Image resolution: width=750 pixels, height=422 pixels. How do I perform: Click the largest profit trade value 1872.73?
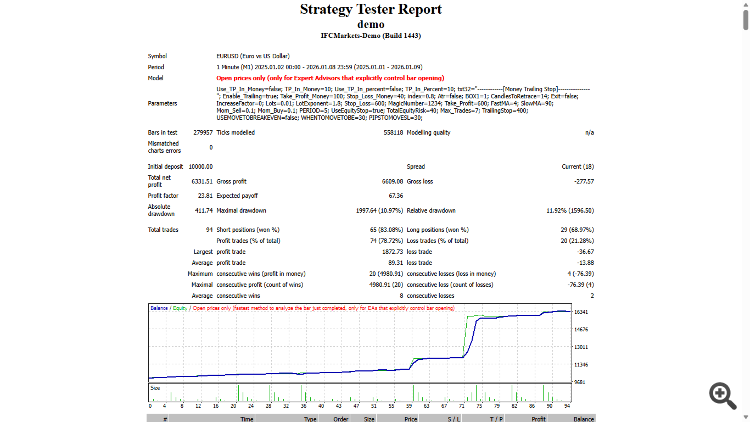[x=392, y=252]
